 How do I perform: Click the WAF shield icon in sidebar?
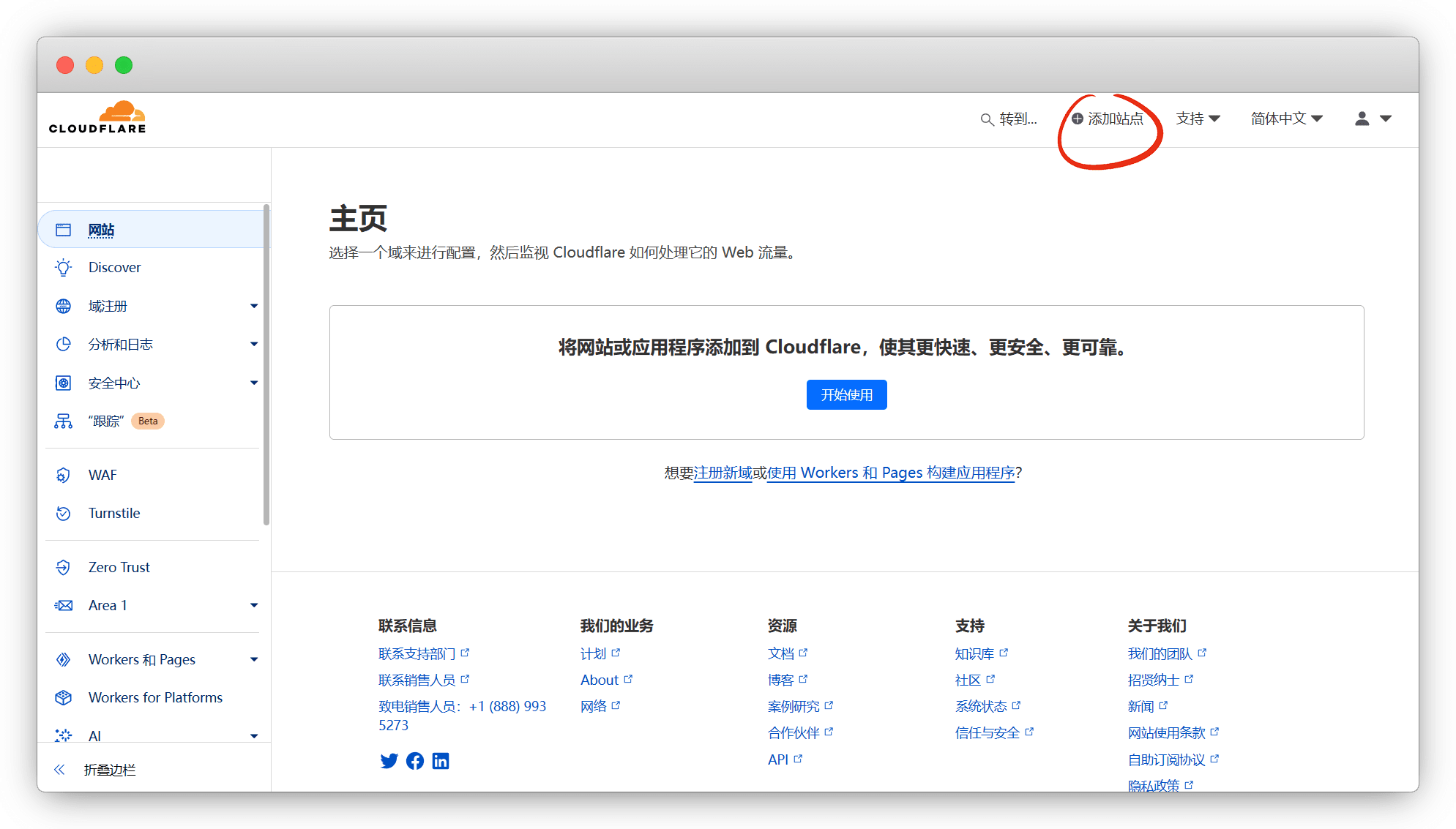tap(64, 476)
